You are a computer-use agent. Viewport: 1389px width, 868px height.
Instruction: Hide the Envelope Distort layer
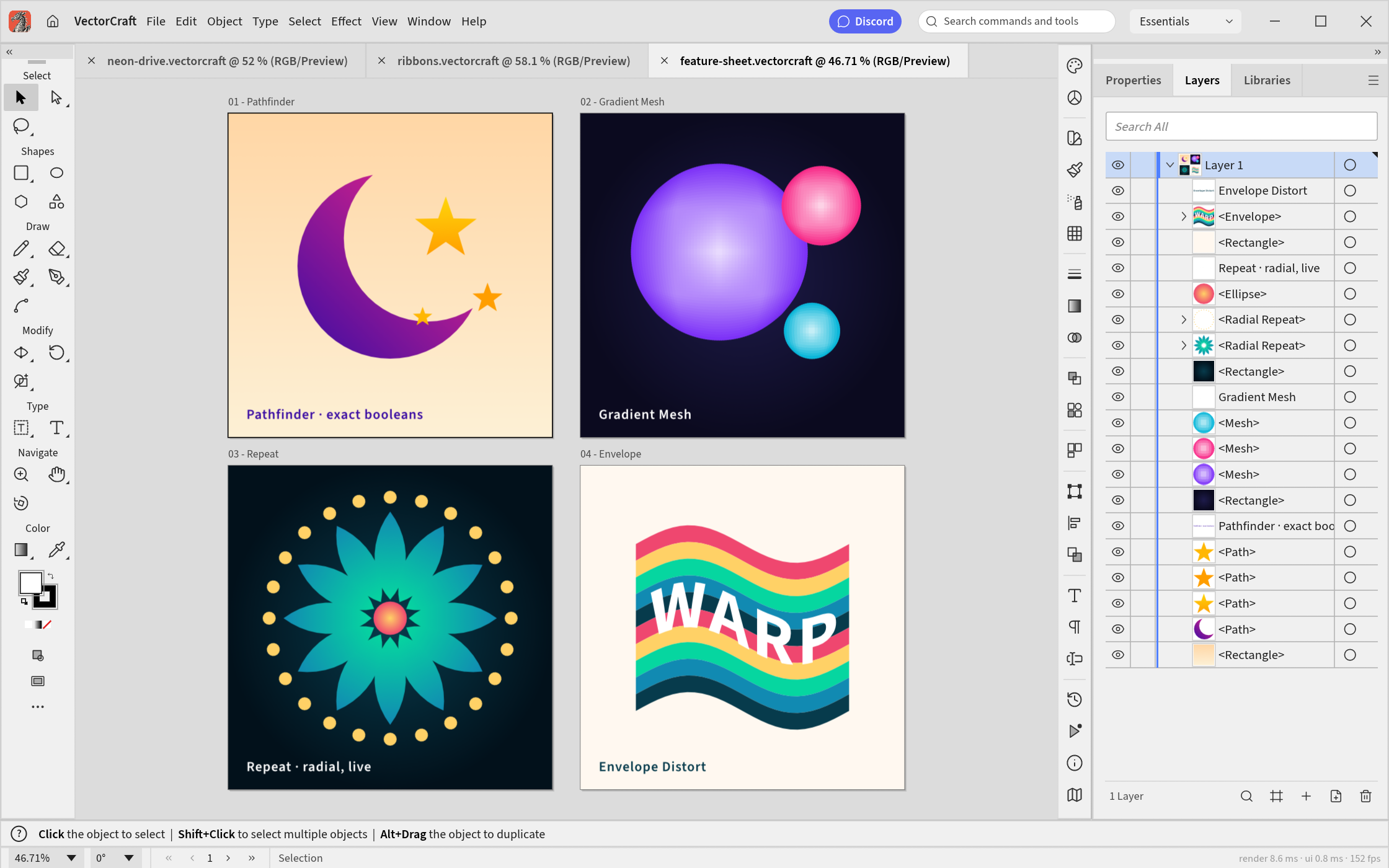click(1118, 191)
